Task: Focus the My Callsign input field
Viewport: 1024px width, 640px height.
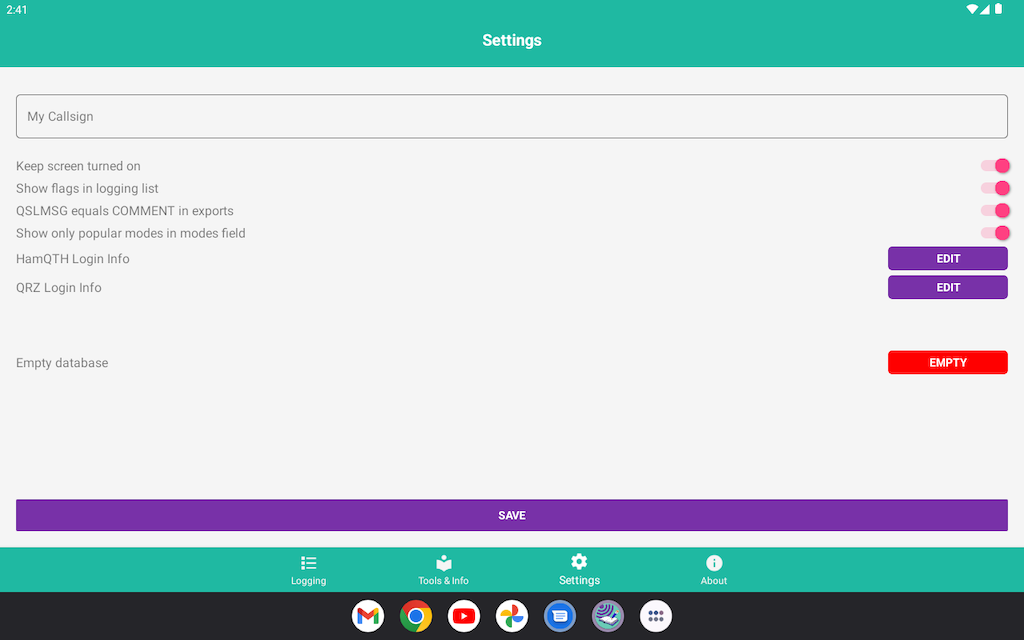Action: (512, 116)
